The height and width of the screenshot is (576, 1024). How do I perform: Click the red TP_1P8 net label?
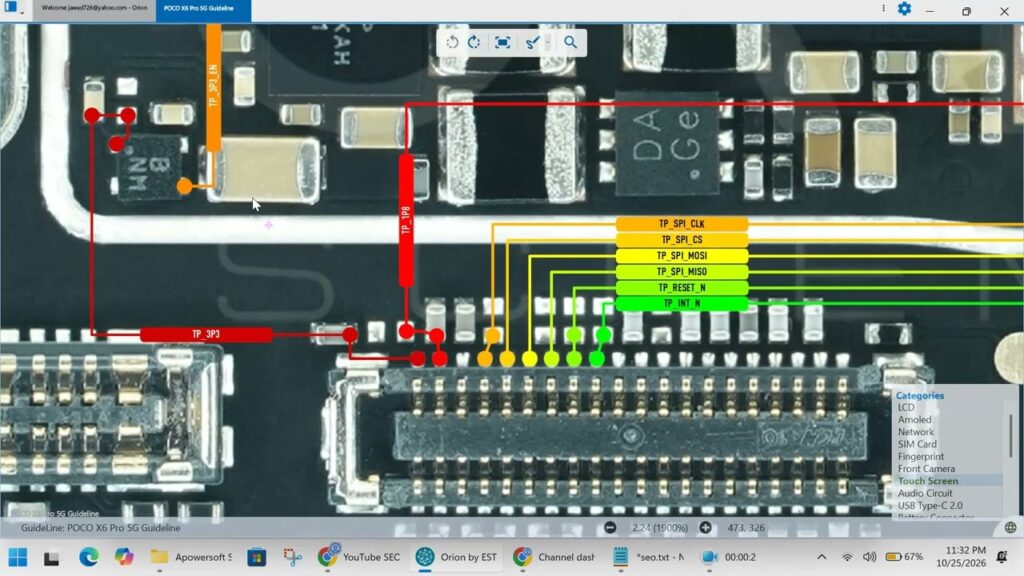click(406, 221)
